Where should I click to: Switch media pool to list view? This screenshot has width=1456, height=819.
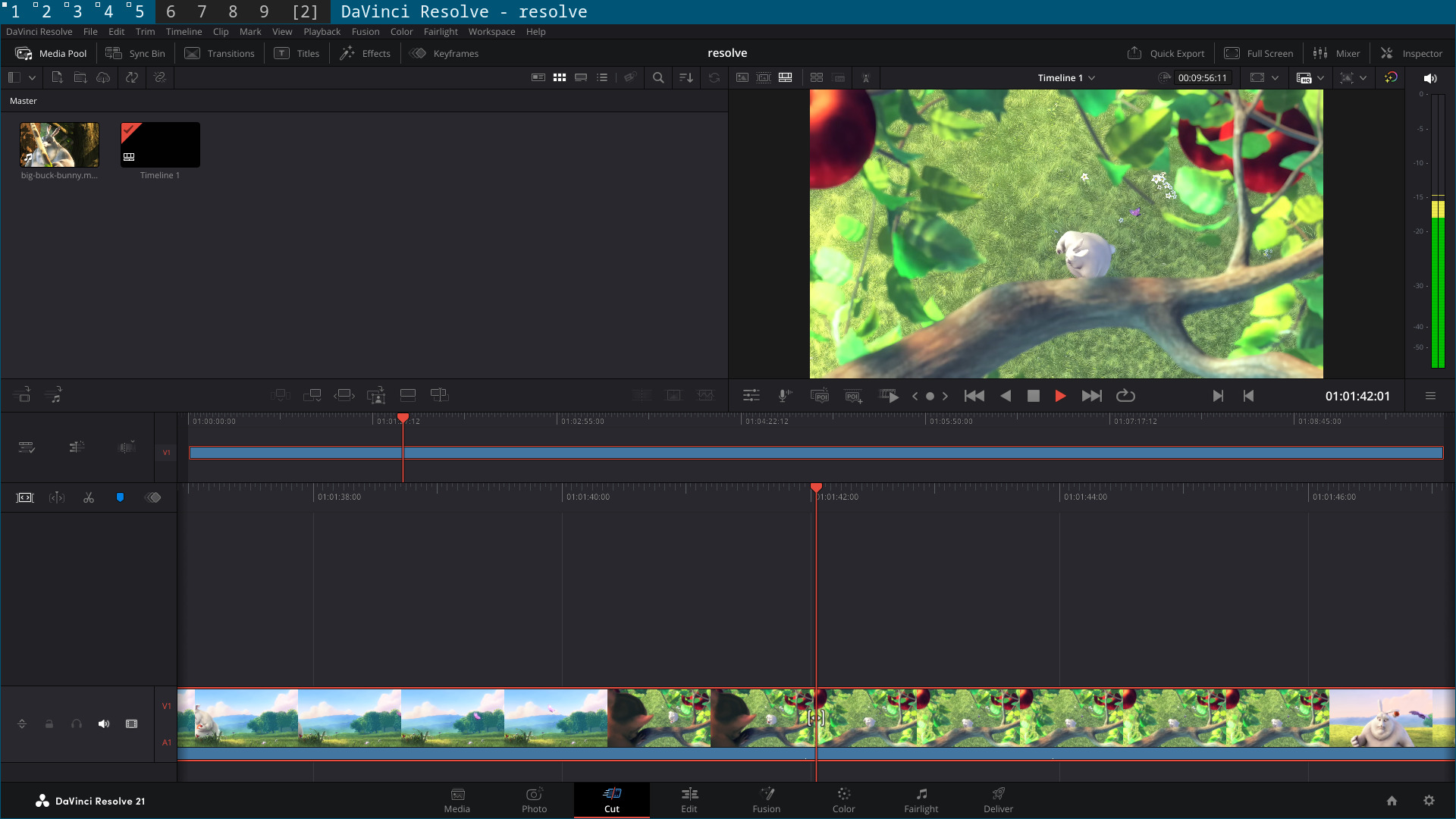(x=602, y=77)
